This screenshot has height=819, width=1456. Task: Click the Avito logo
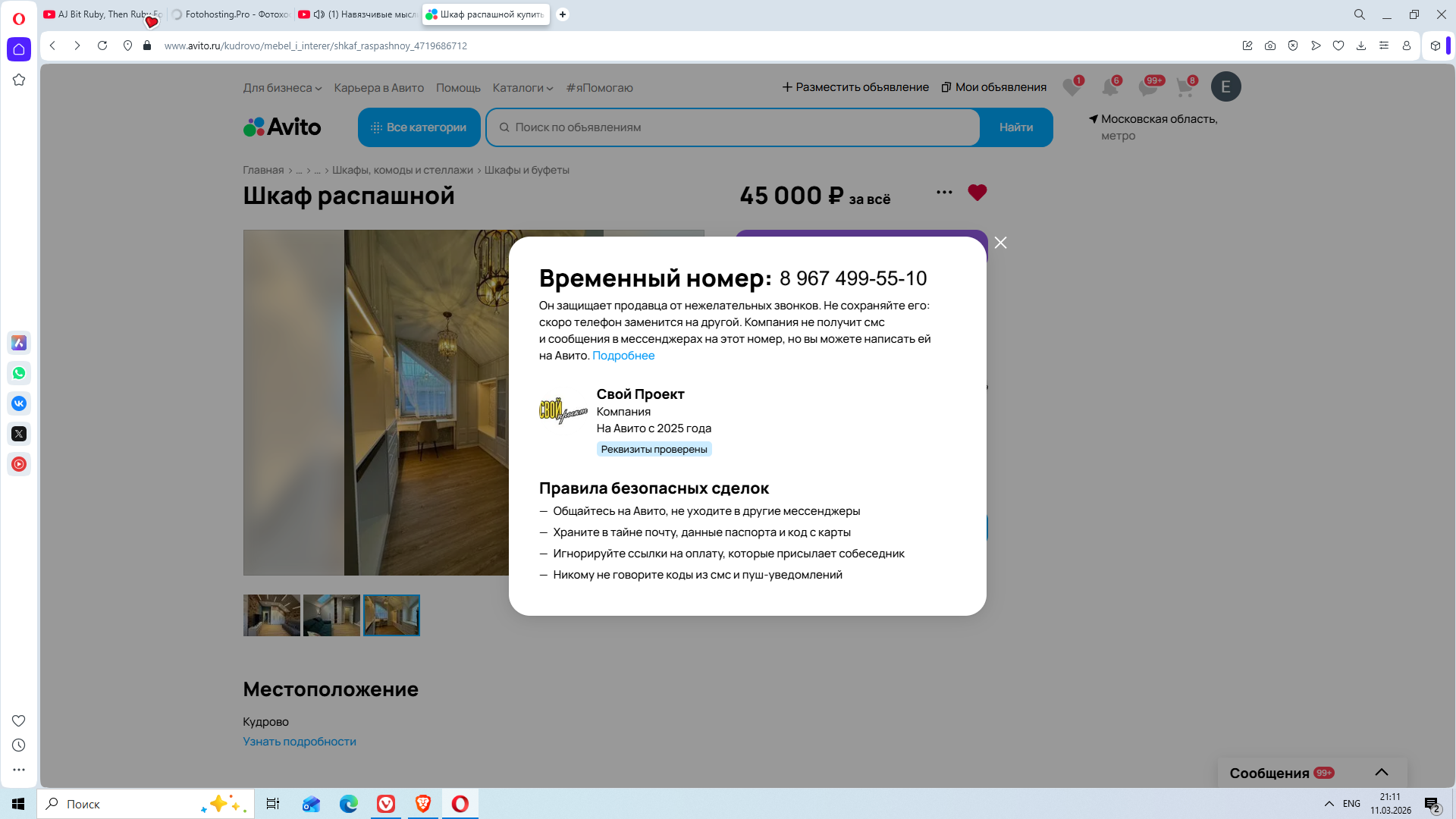pos(282,127)
